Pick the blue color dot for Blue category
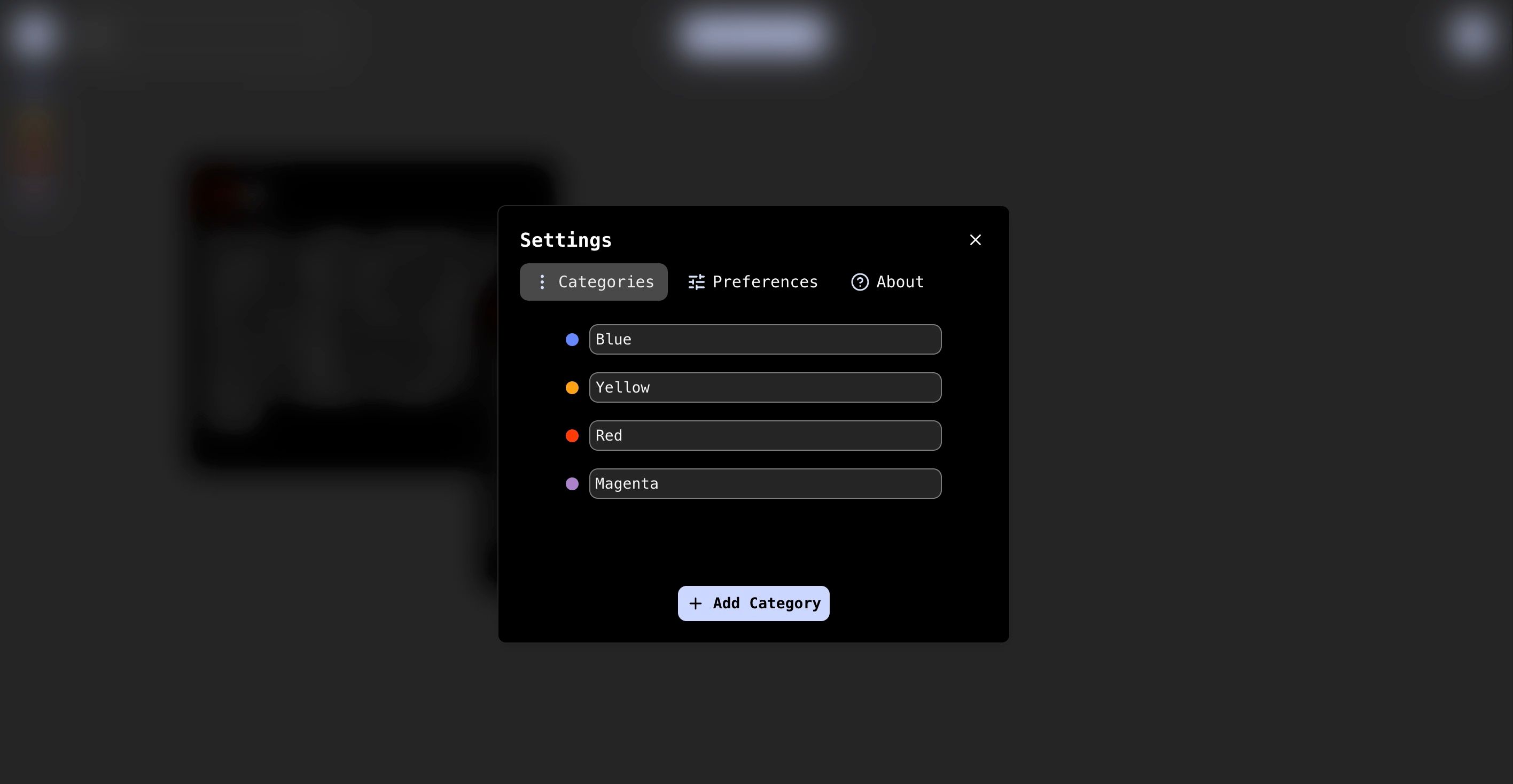 click(x=572, y=340)
